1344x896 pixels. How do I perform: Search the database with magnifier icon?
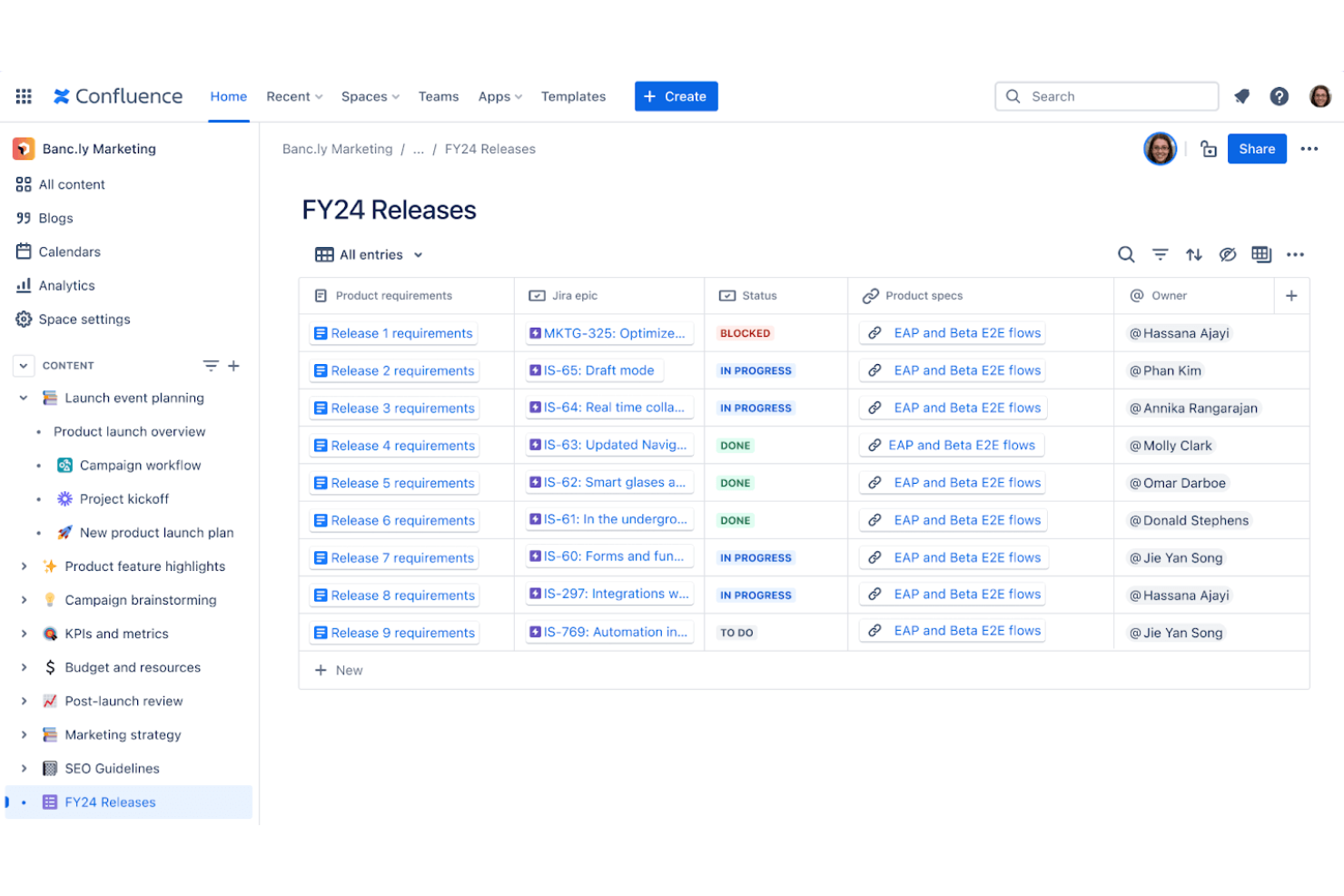pos(1126,255)
